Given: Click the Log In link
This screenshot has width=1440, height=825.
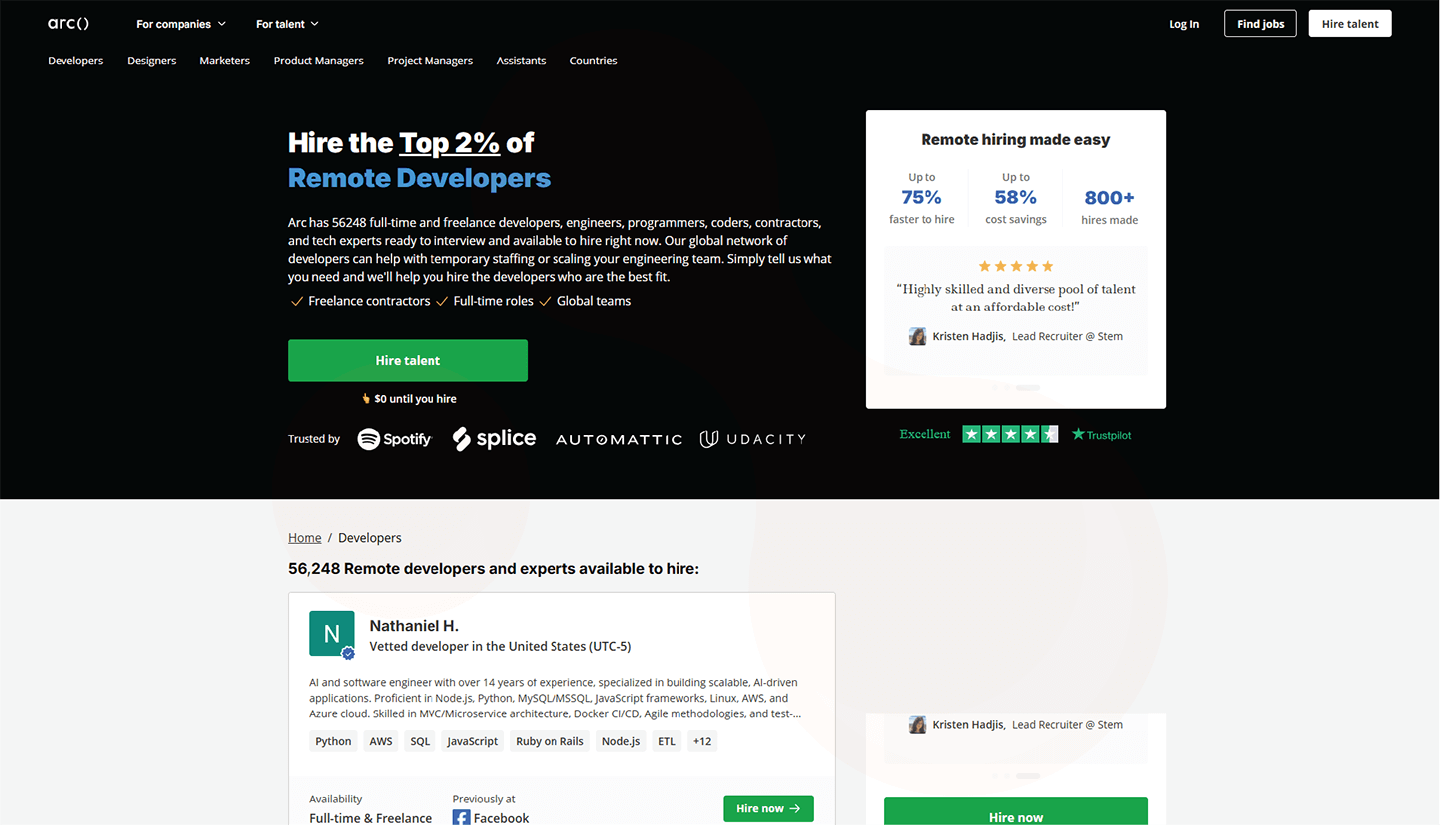Looking at the screenshot, I should [x=1184, y=24].
